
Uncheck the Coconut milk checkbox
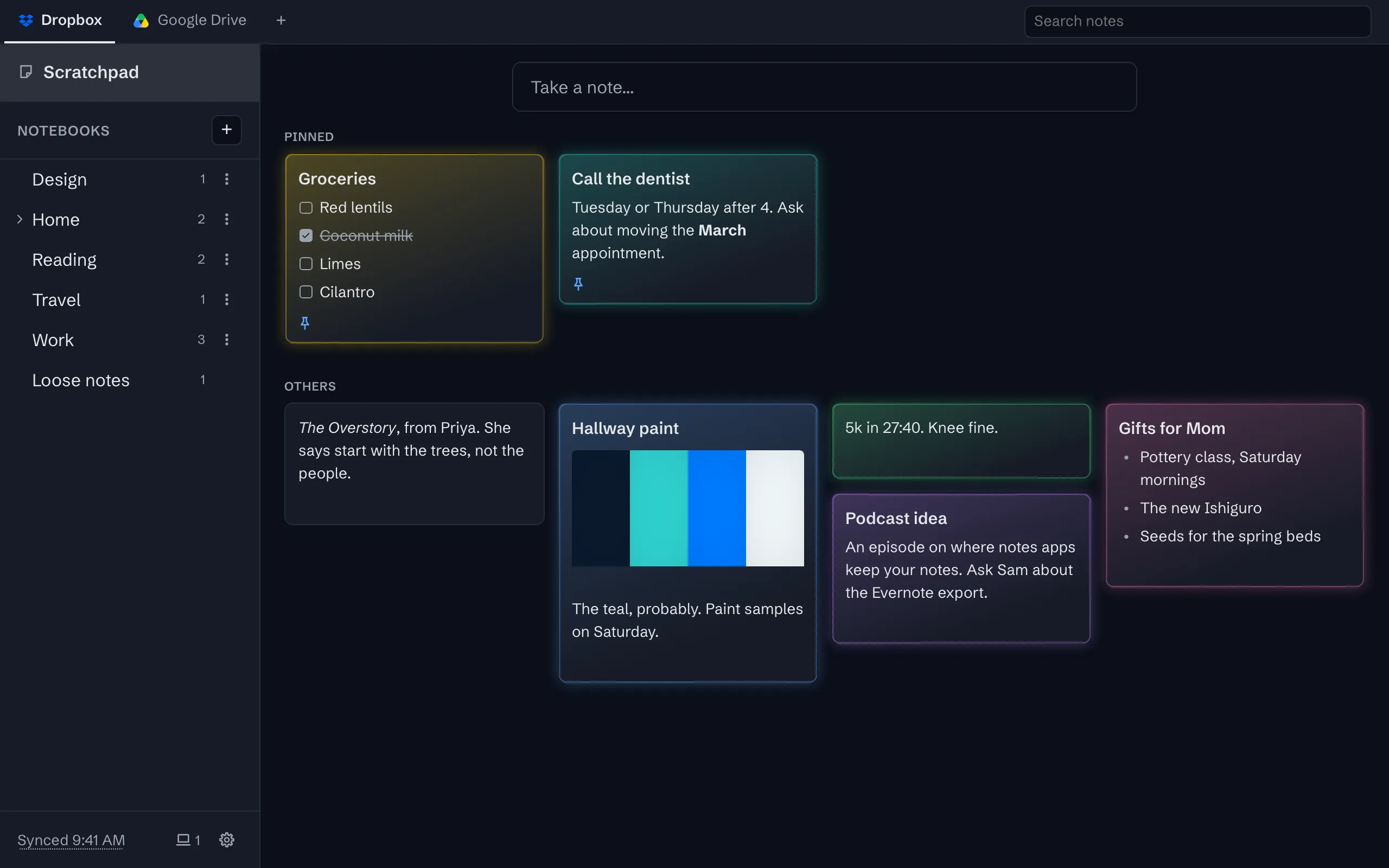click(306, 235)
